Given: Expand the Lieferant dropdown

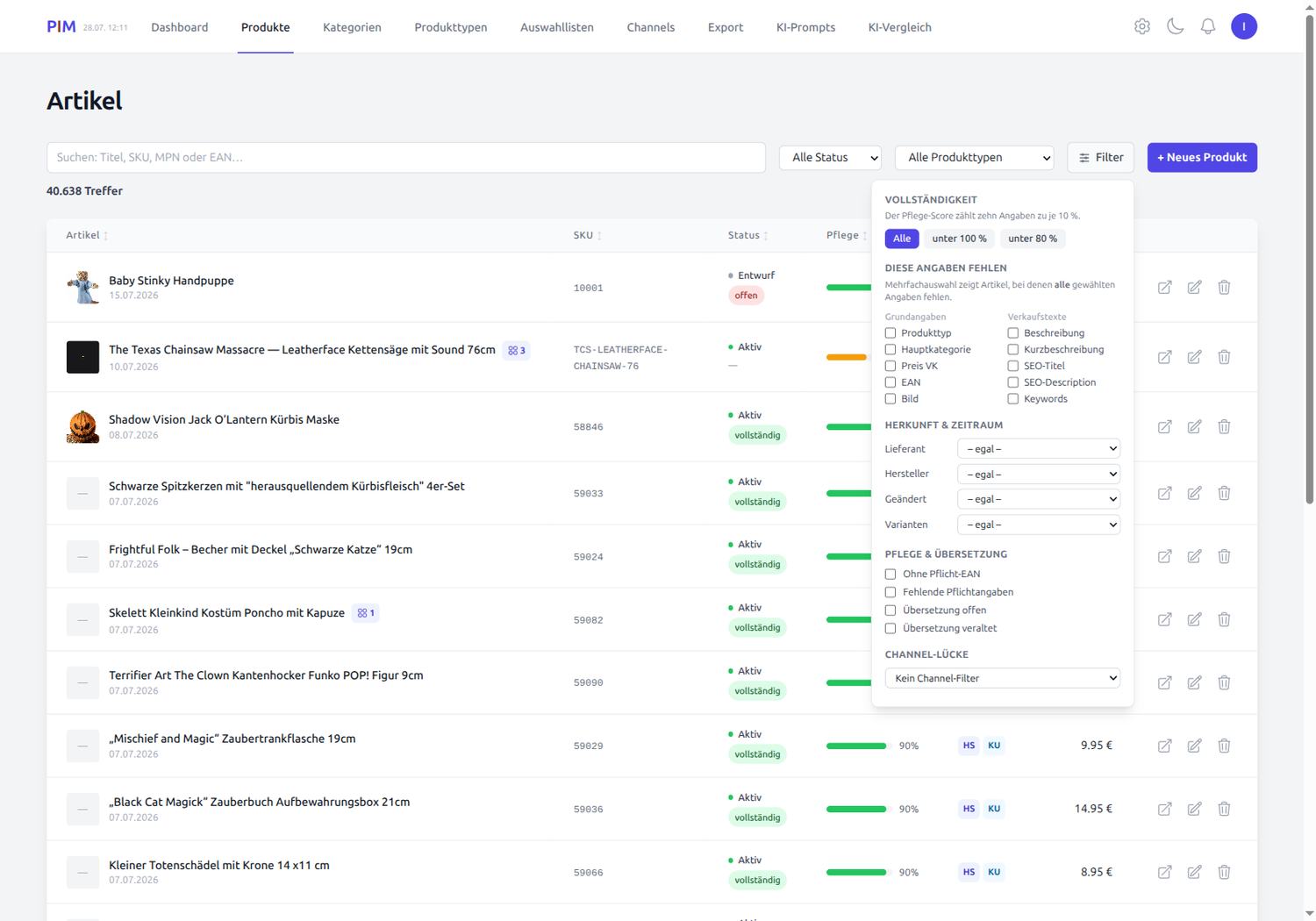Looking at the screenshot, I should (x=1040, y=449).
